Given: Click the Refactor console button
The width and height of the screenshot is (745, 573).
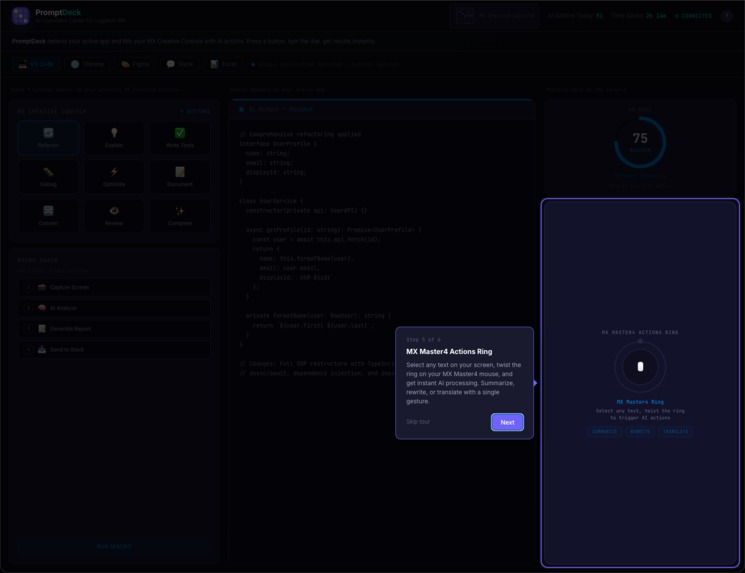Looking at the screenshot, I should click(48, 138).
